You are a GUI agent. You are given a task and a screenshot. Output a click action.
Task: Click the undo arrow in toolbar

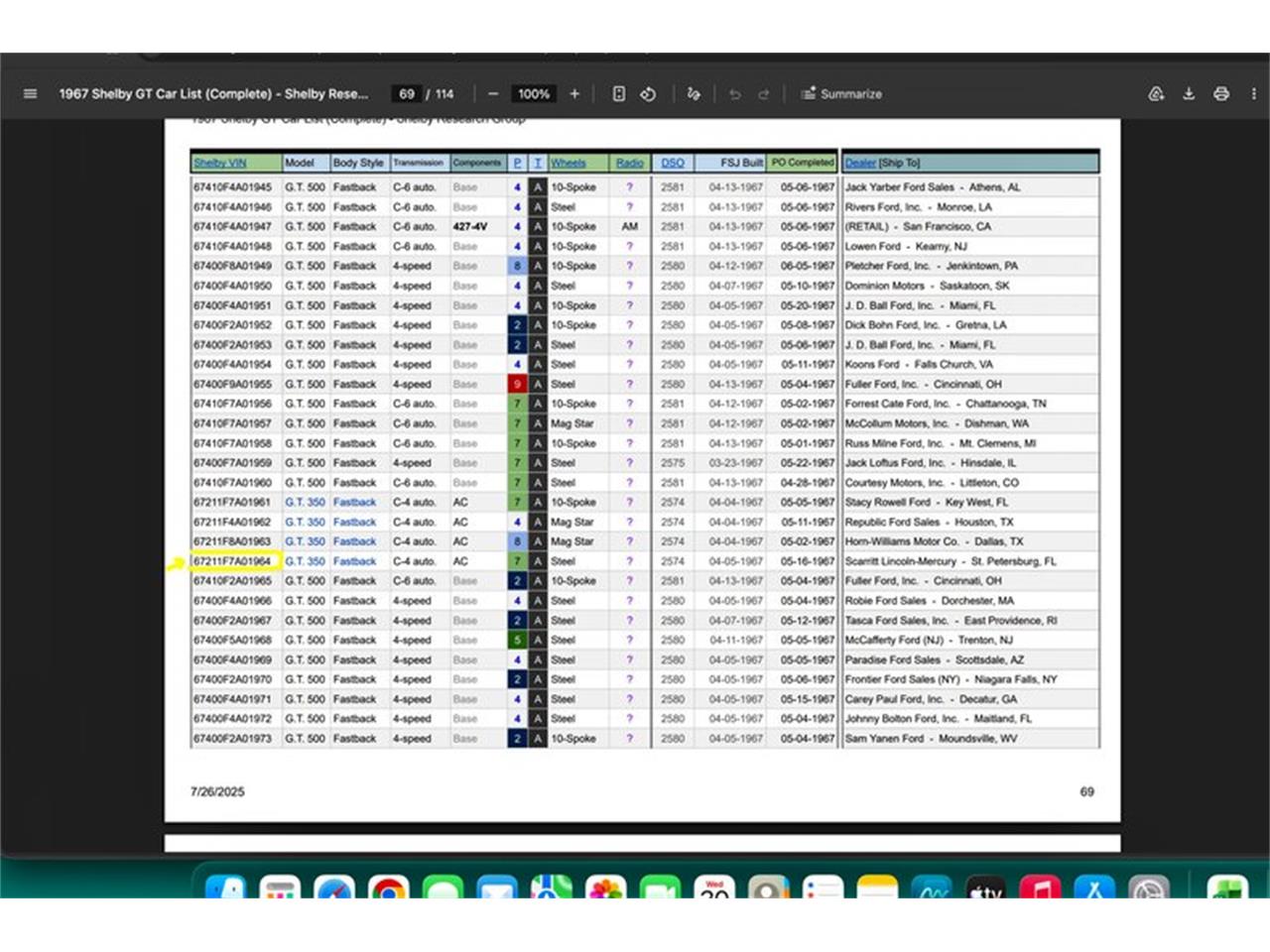click(735, 94)
